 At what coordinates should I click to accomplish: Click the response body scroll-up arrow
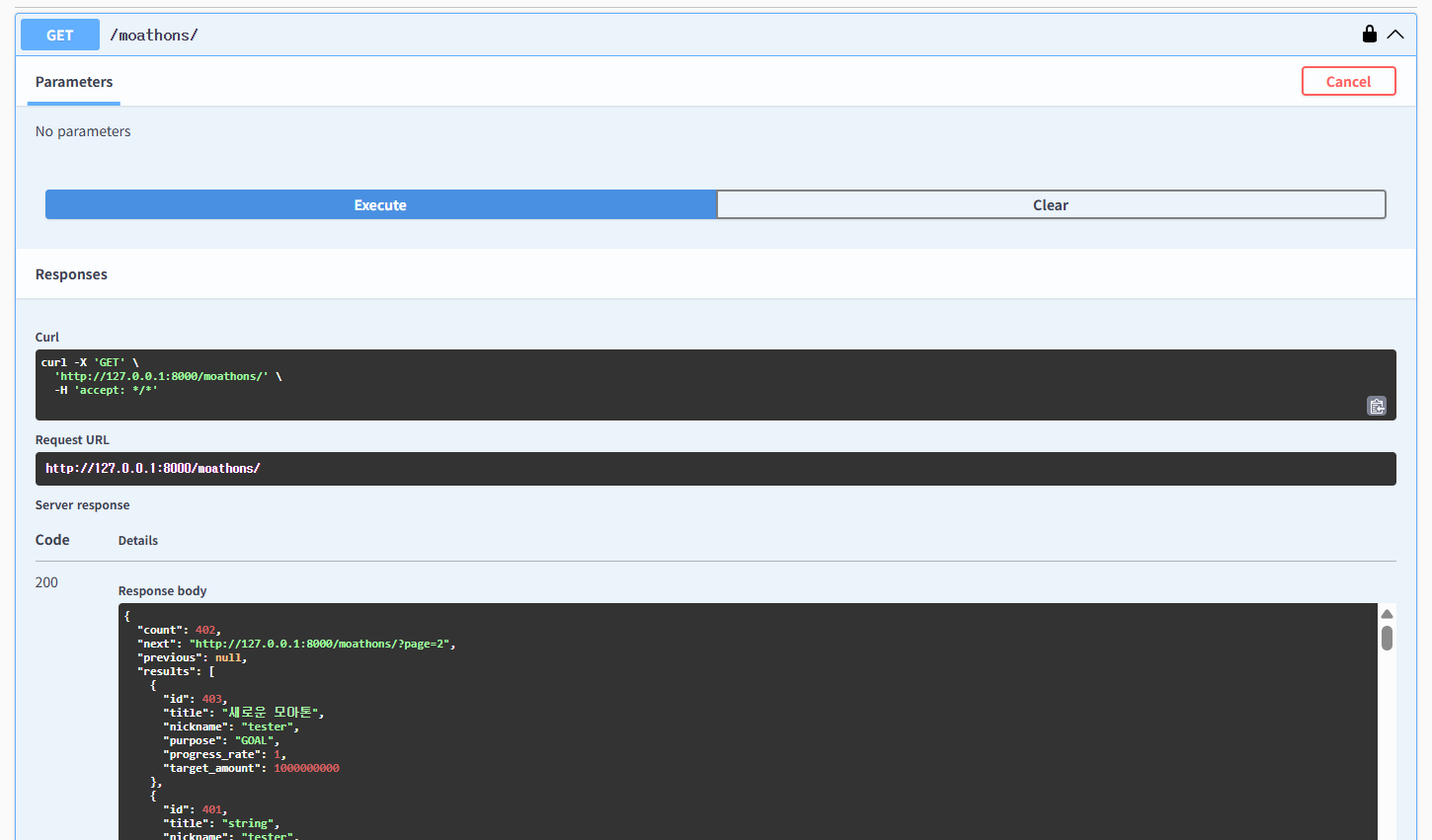(x=1387, y=614)
